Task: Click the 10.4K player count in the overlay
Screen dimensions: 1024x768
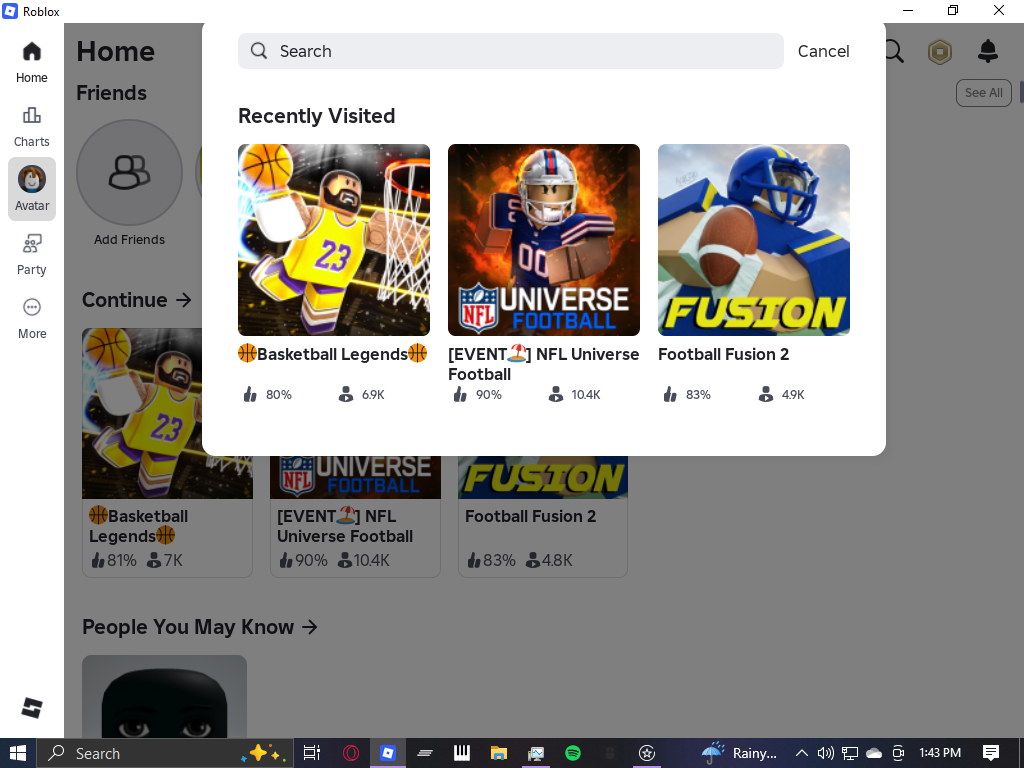Action: (x=575, y=394)
